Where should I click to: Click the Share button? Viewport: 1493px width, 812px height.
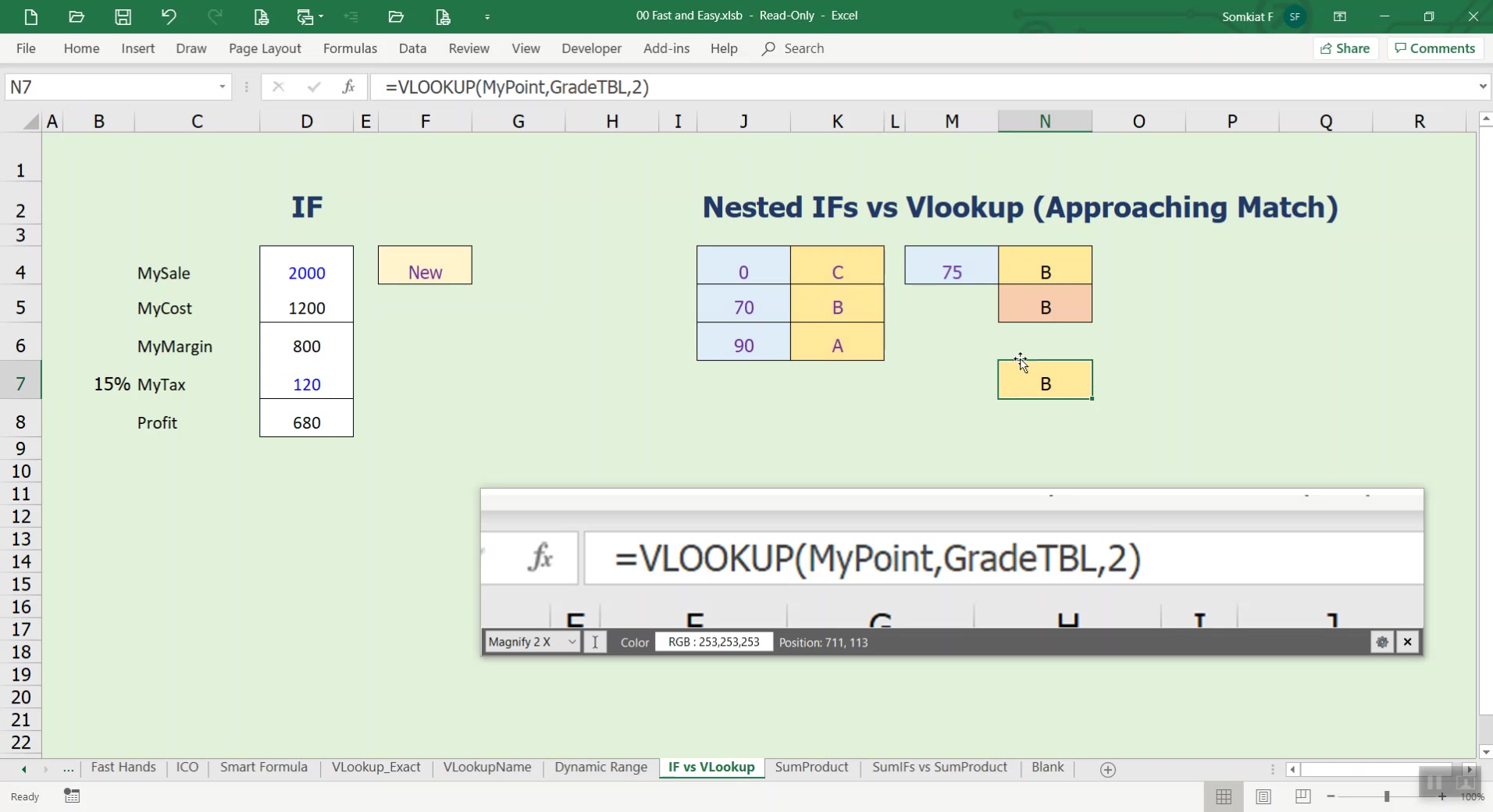coord(1345,48)
